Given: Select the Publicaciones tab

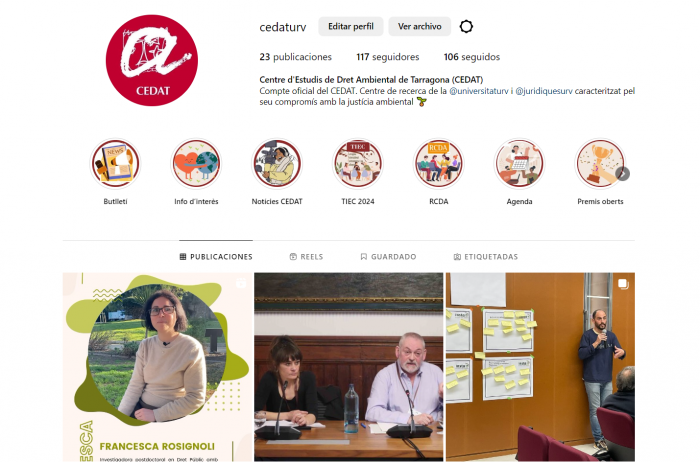Looking at the screenshot, I should [x=216, y=257].
